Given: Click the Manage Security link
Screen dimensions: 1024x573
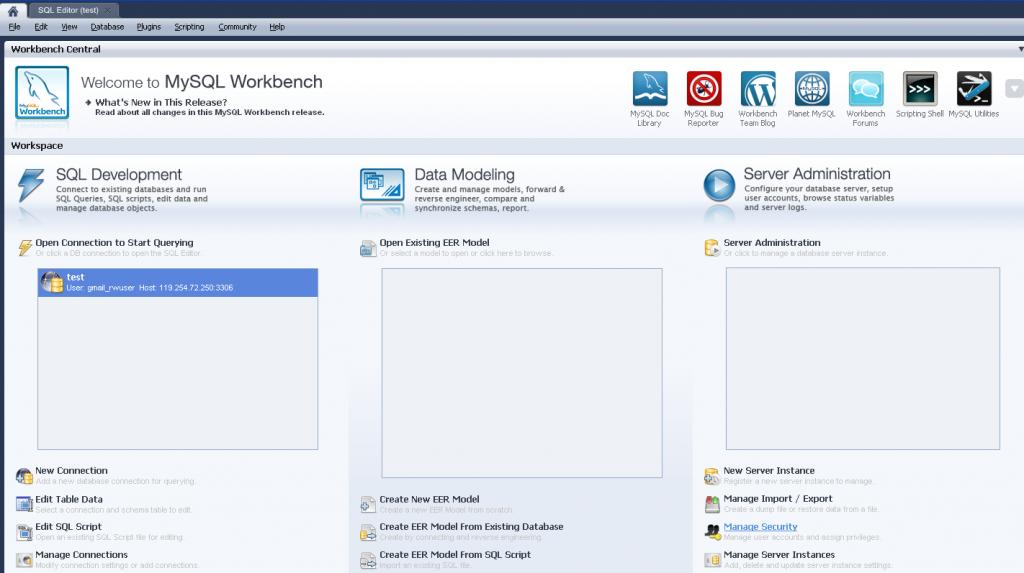Looking at the screenshot, I should (x=760, y=527).
